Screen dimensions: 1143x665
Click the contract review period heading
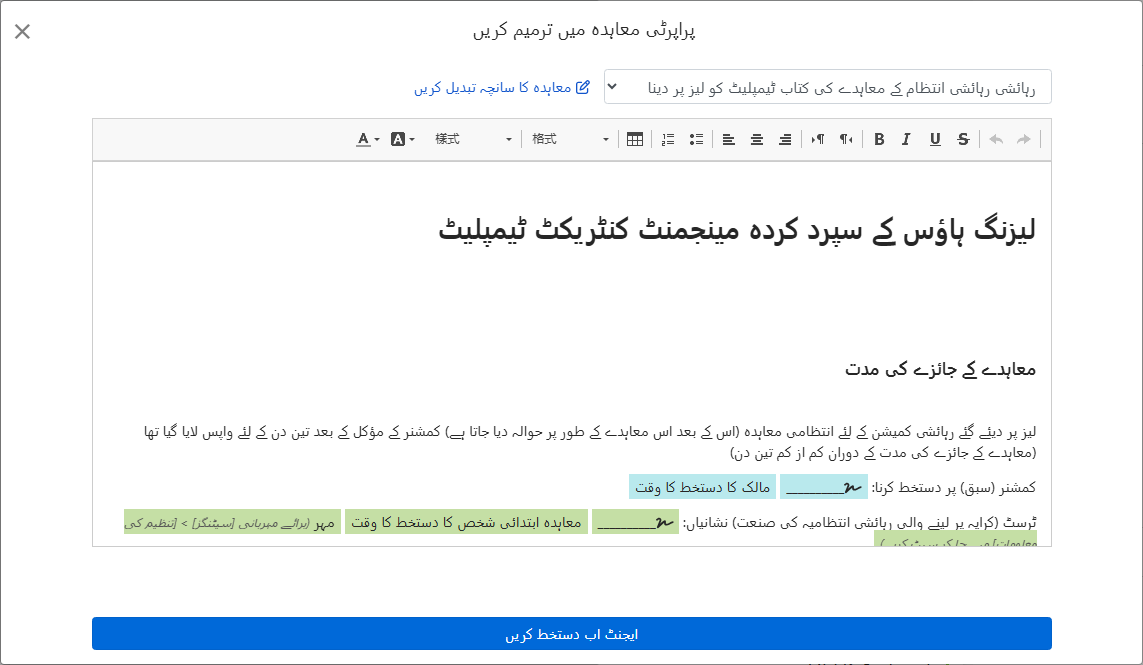pos(940,369)
